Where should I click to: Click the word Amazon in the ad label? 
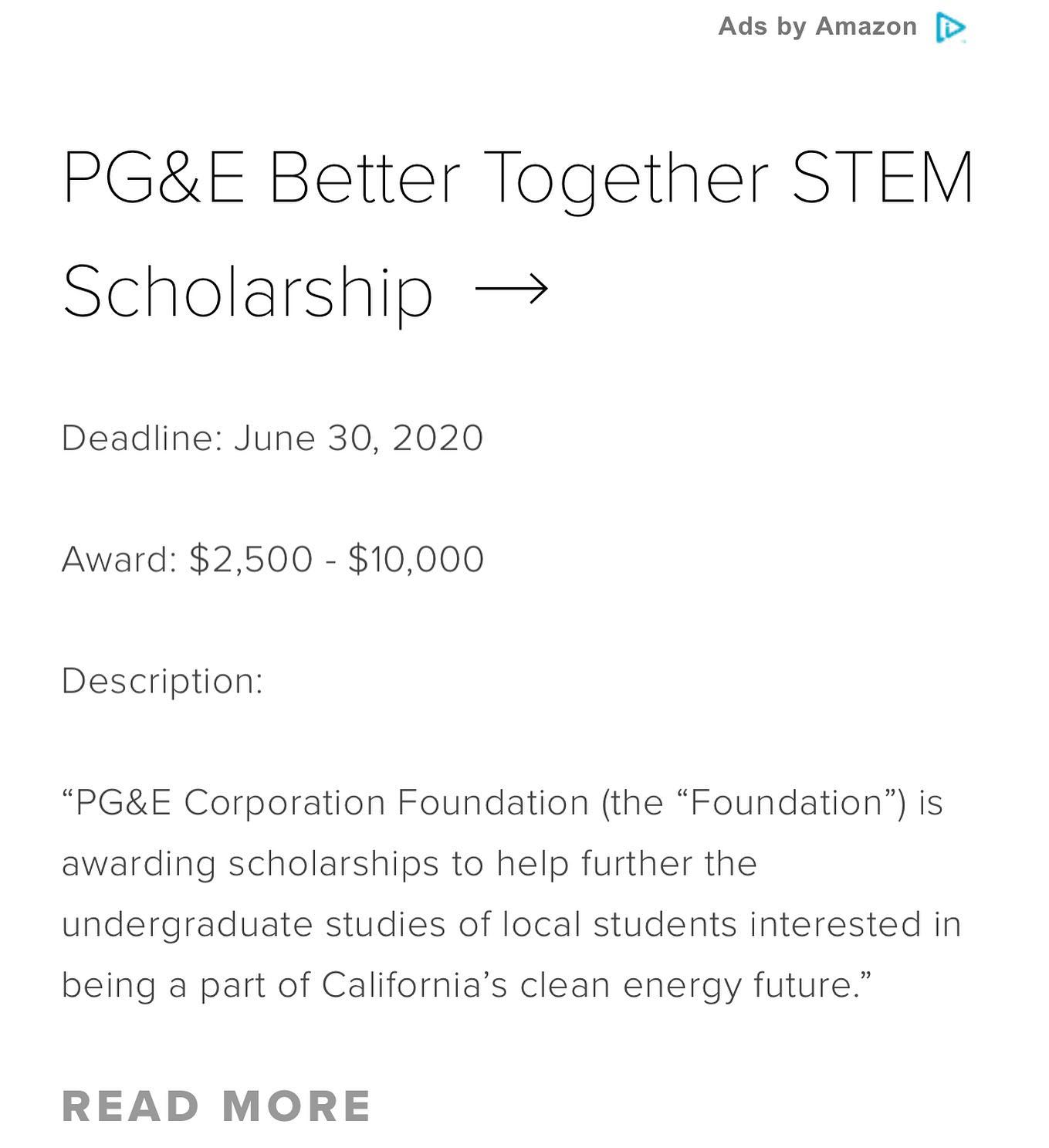866,27
